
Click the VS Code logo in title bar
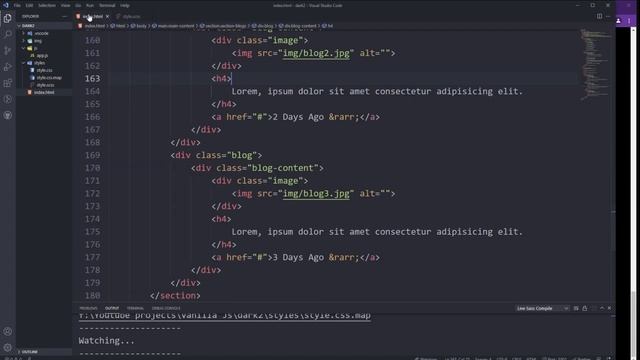tap(5, 5)
